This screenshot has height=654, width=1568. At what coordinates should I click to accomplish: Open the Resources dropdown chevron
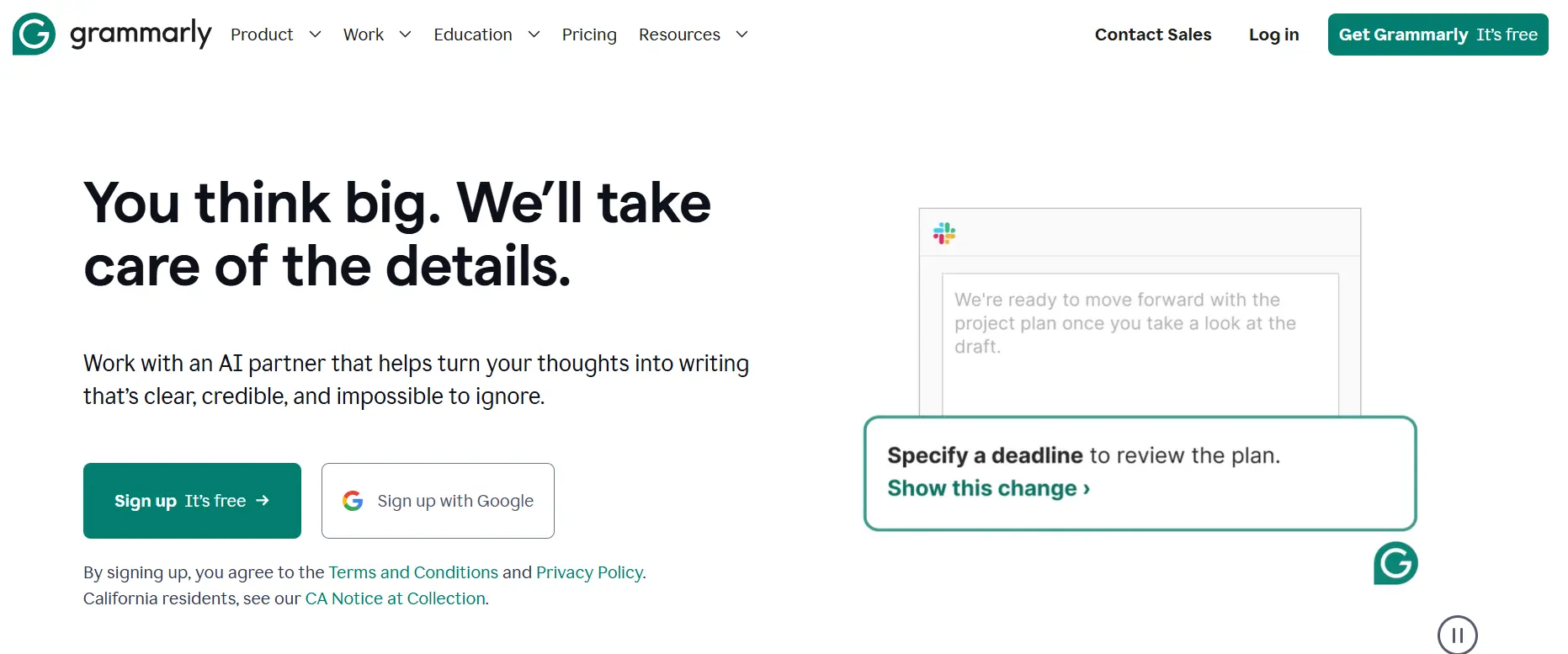point(741,35)
